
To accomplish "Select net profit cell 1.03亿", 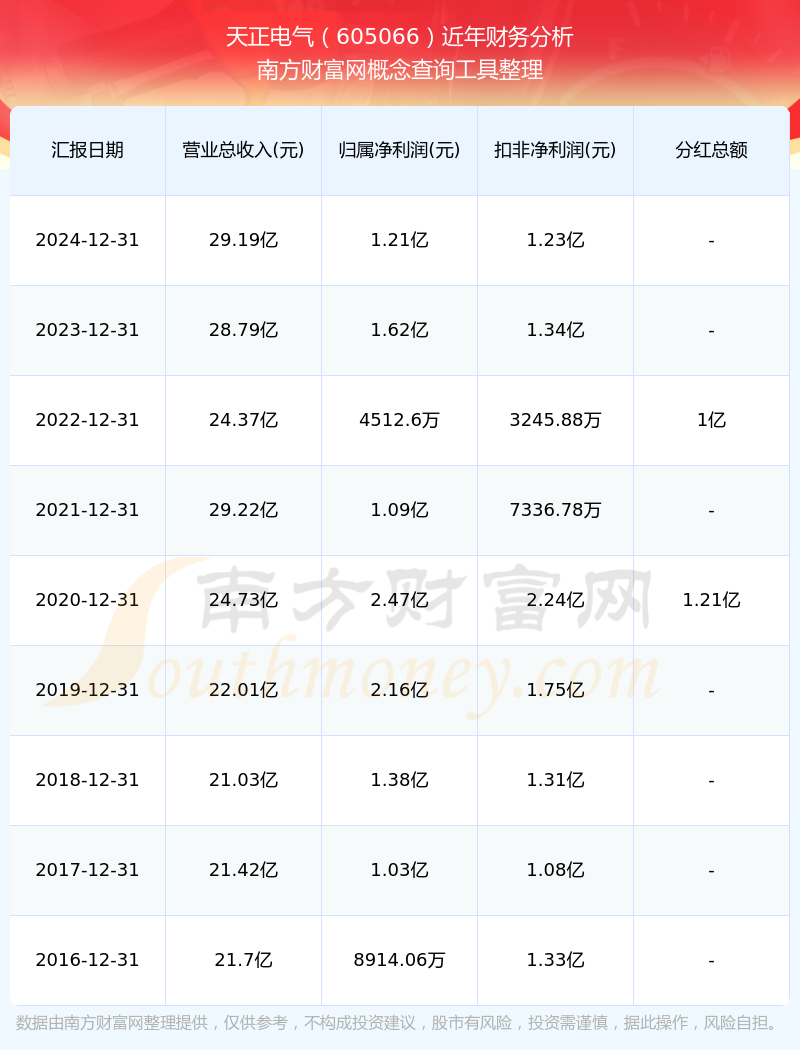I will tap(400, 871).
